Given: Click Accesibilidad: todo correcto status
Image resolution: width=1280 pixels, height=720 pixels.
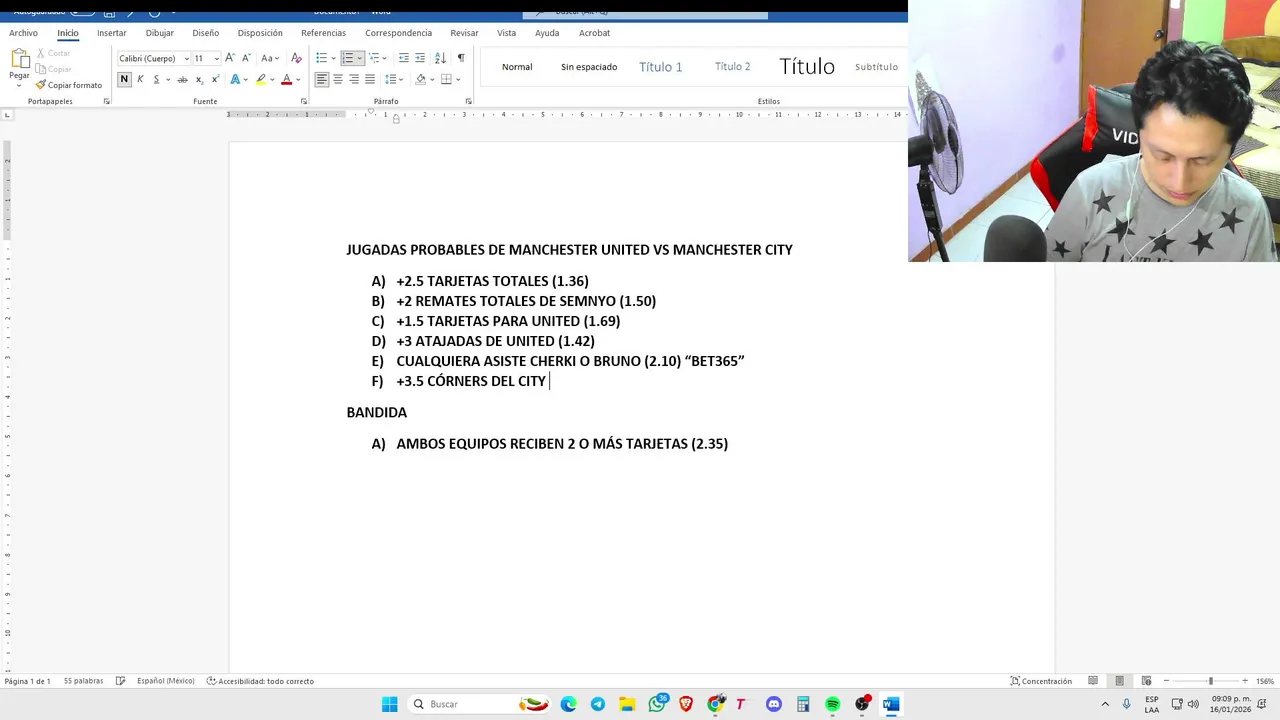Looking at the screenshot, I should tap(260, 681).
